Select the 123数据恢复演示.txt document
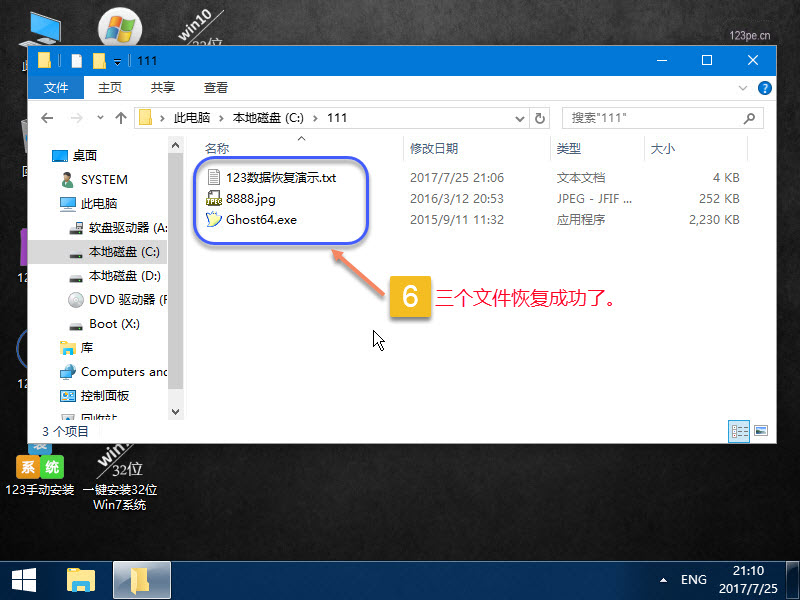Screen dimensions: 800x600 point(280,178)
